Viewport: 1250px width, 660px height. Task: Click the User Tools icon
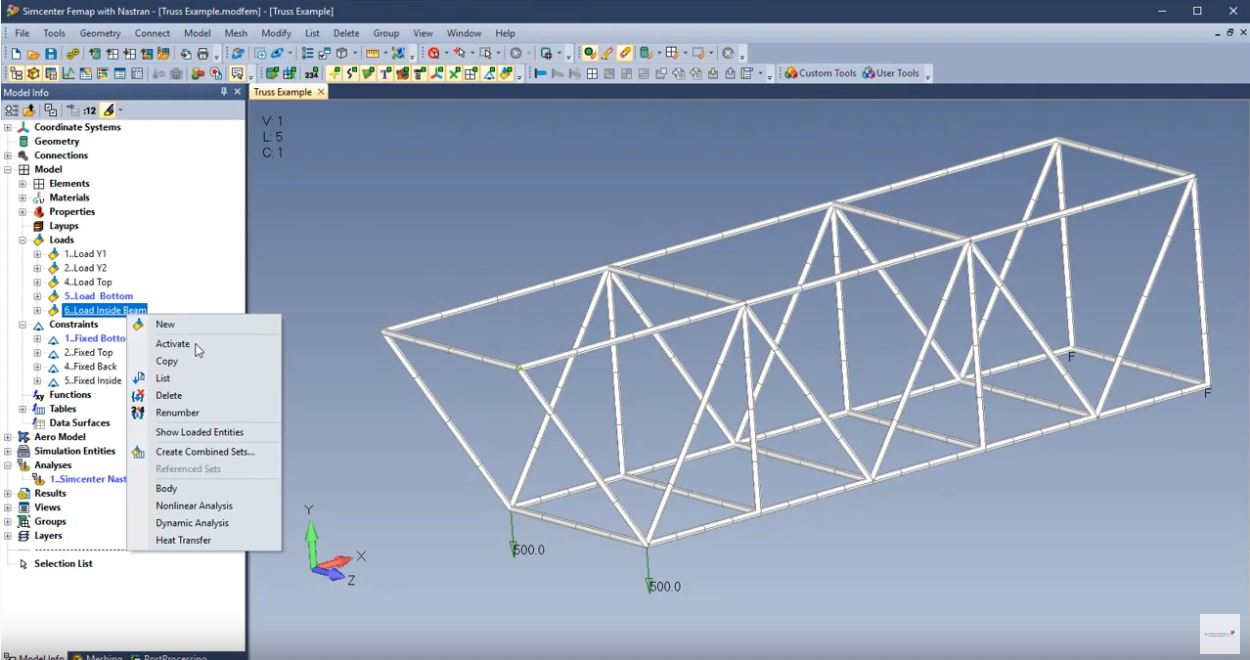click(x=868, y=73)
